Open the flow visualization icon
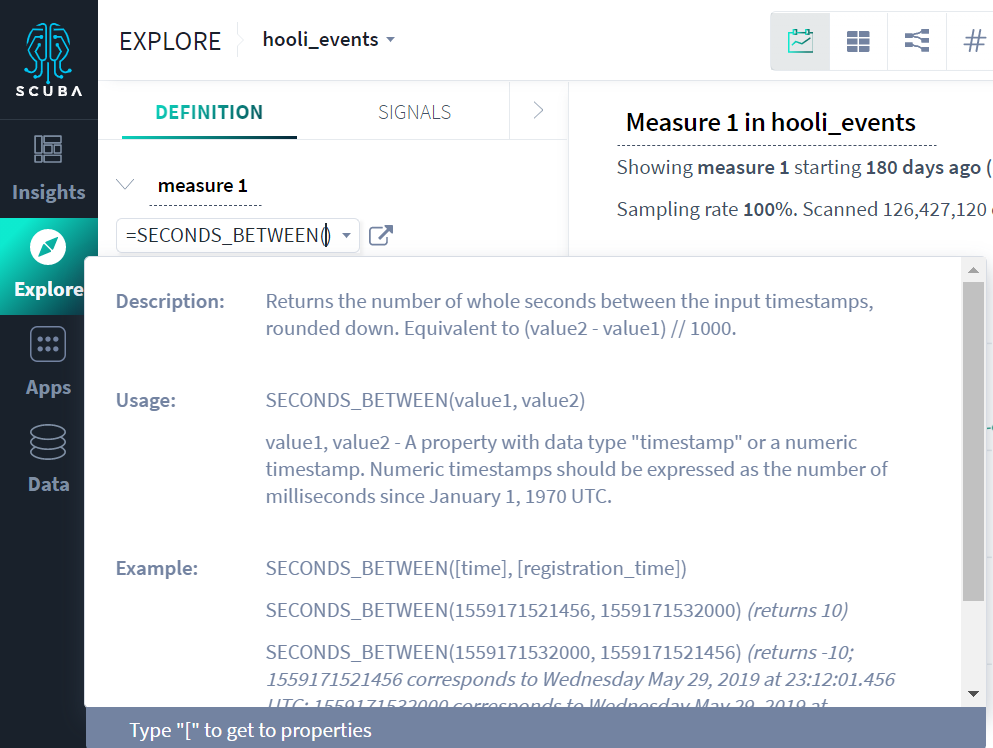This screenshot has height=748, width=993. coord(916,40)
